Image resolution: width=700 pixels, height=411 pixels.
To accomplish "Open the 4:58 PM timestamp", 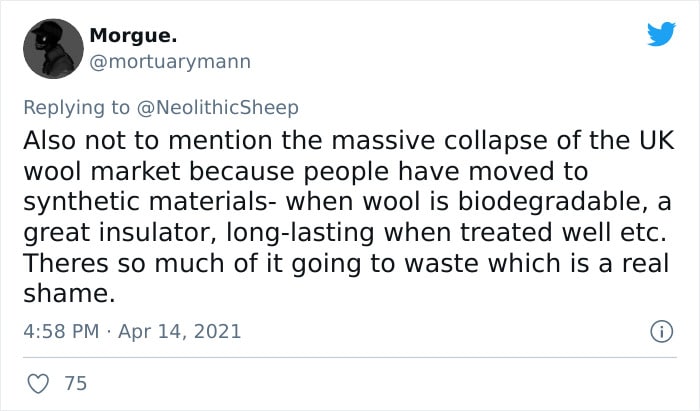I will pos(61,332).
